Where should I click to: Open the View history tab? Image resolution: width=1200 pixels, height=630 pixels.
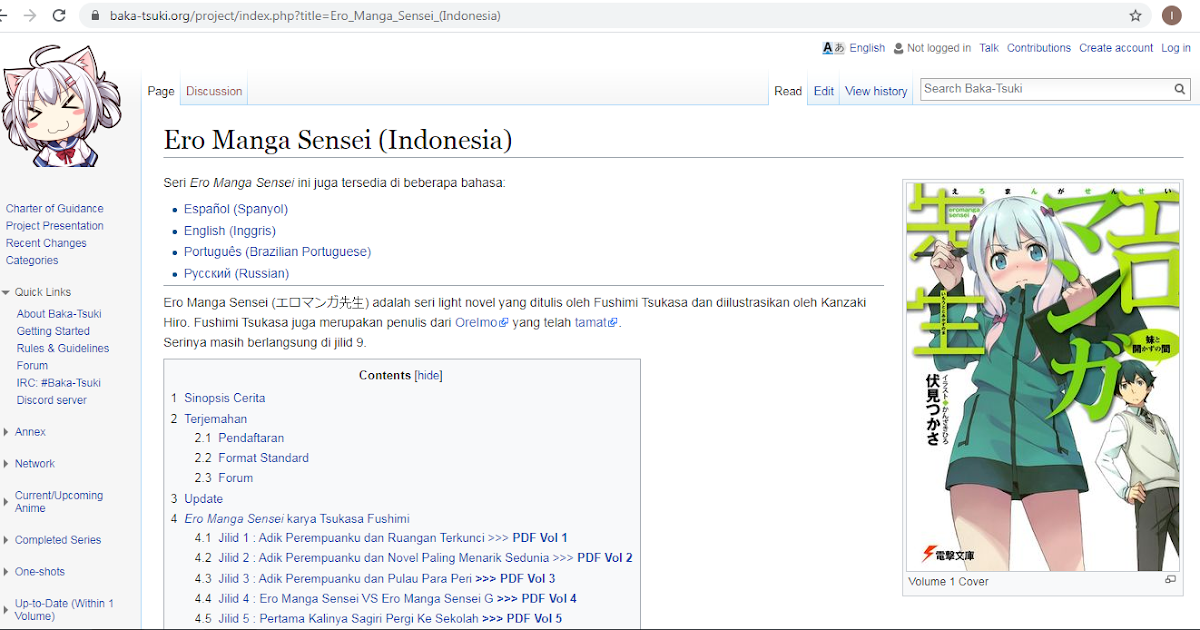tap(876, 91)
